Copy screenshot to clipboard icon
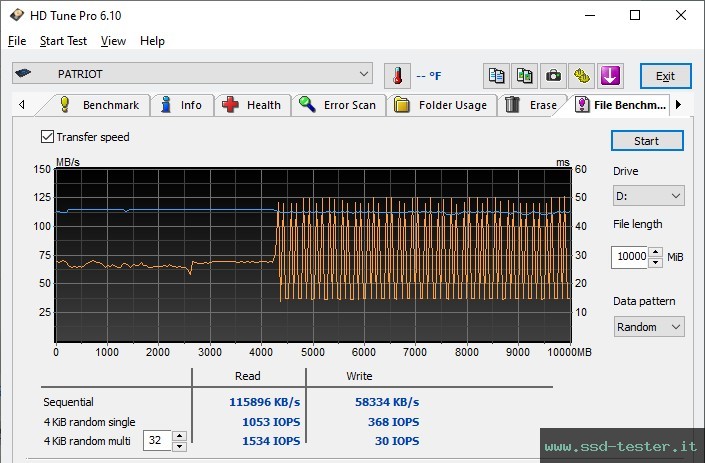The image size is (705, 463). [x=524, y=76]
